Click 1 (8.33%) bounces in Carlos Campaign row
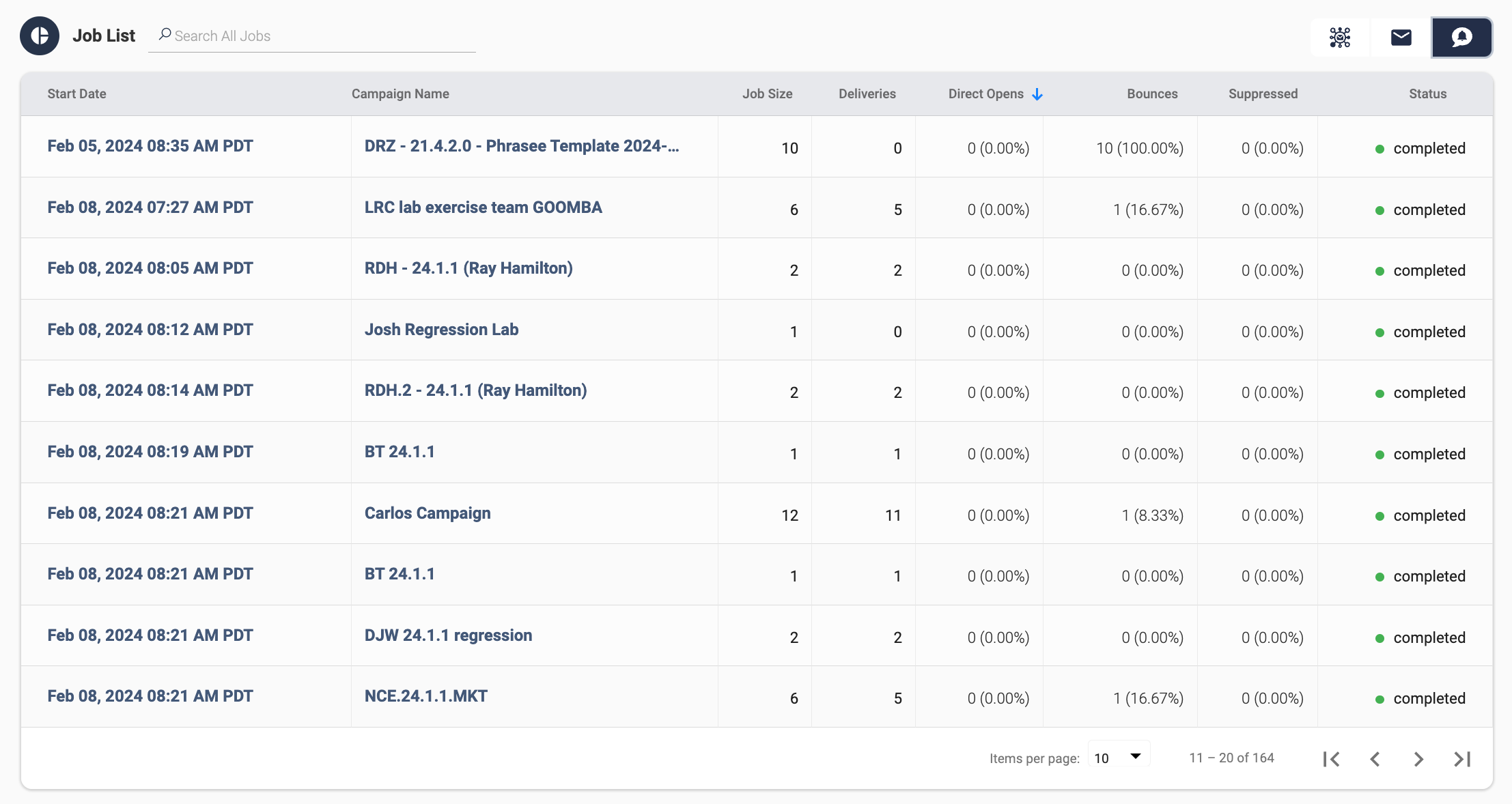The height and width of the screenshot is (804, 1512). (x=1152, y=515)
